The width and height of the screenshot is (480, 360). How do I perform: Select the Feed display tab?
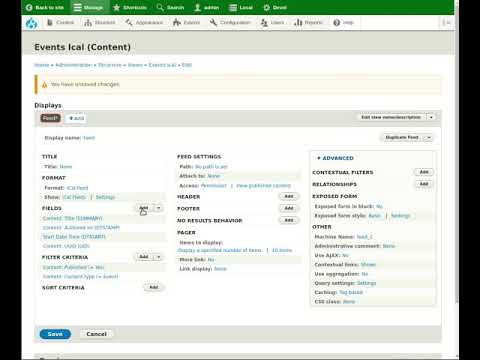[x=50, y=118]
